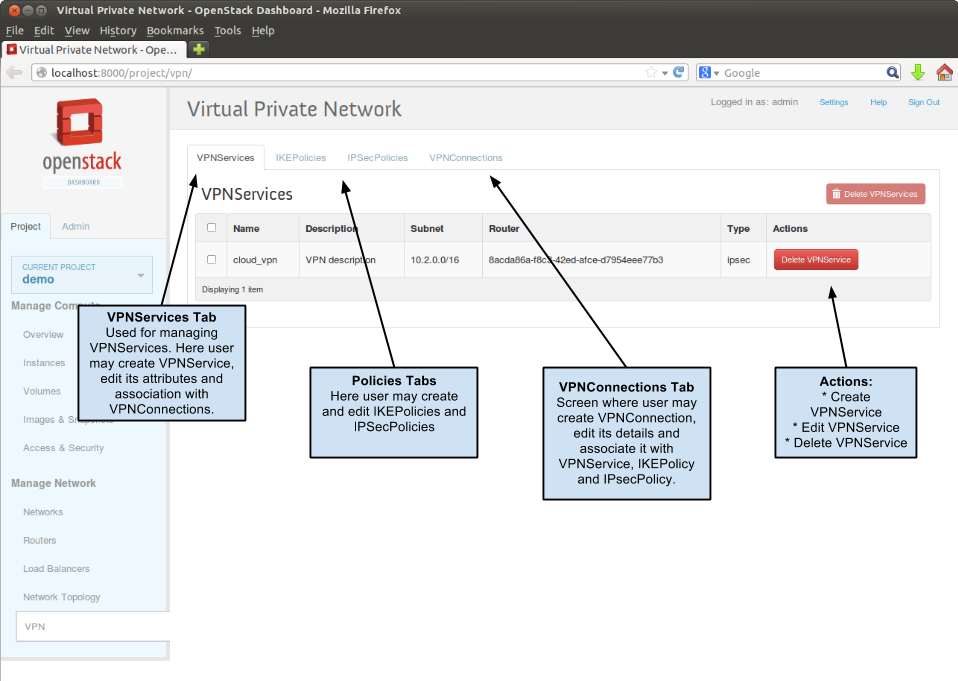Click the Google search magnifier icon
Image resolution: width=958 pixels, height=681 pixels.
[892, 72]
